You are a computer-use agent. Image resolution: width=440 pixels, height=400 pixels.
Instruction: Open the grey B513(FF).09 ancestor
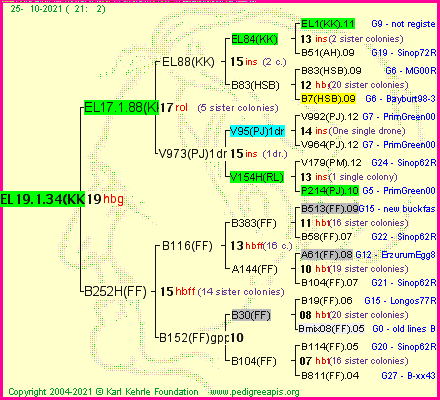[330, 209]
